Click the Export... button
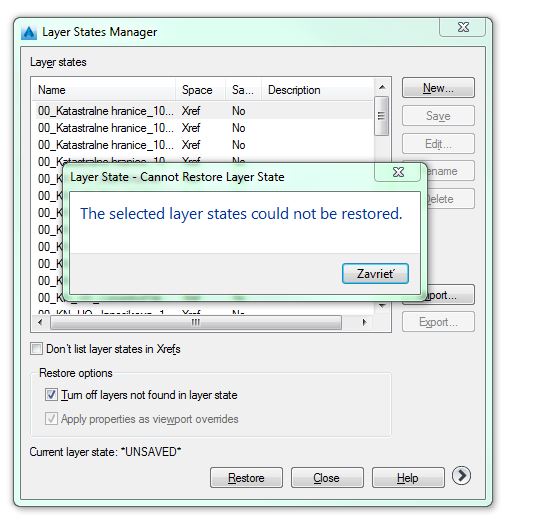This screenshot has width=542, height=520. point(438,322)
